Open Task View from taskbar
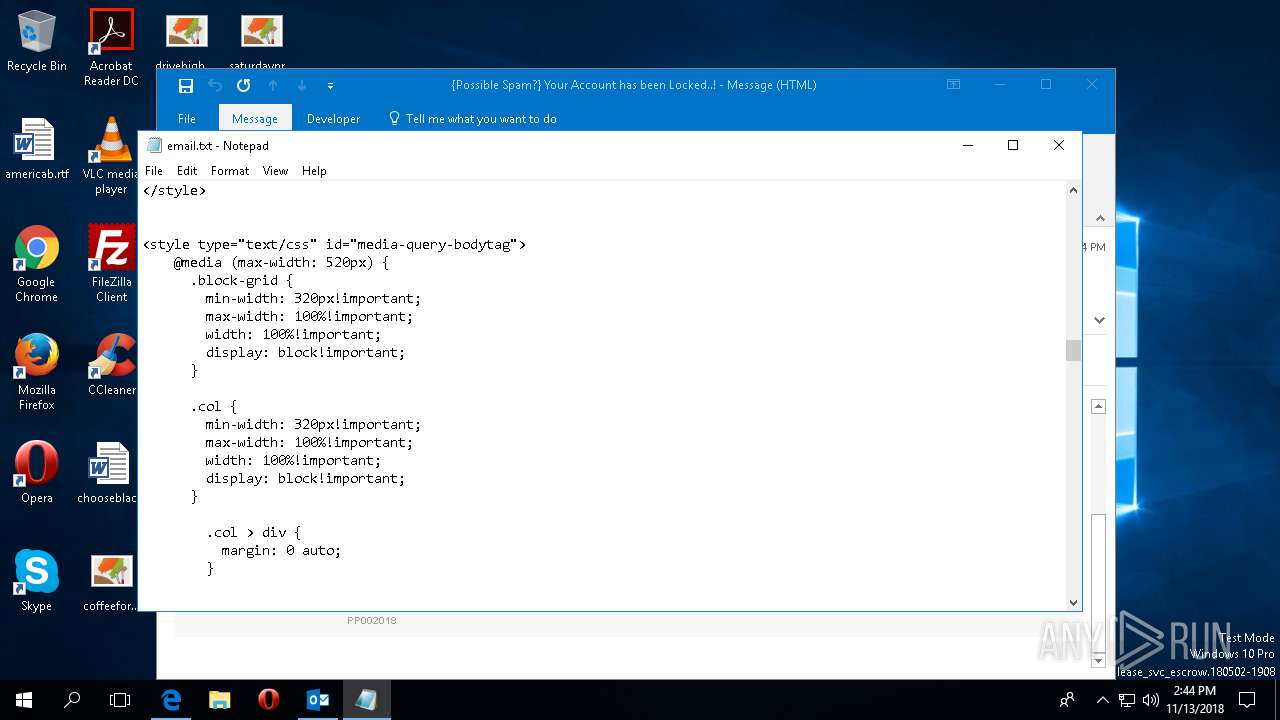 tap(120, 700)
